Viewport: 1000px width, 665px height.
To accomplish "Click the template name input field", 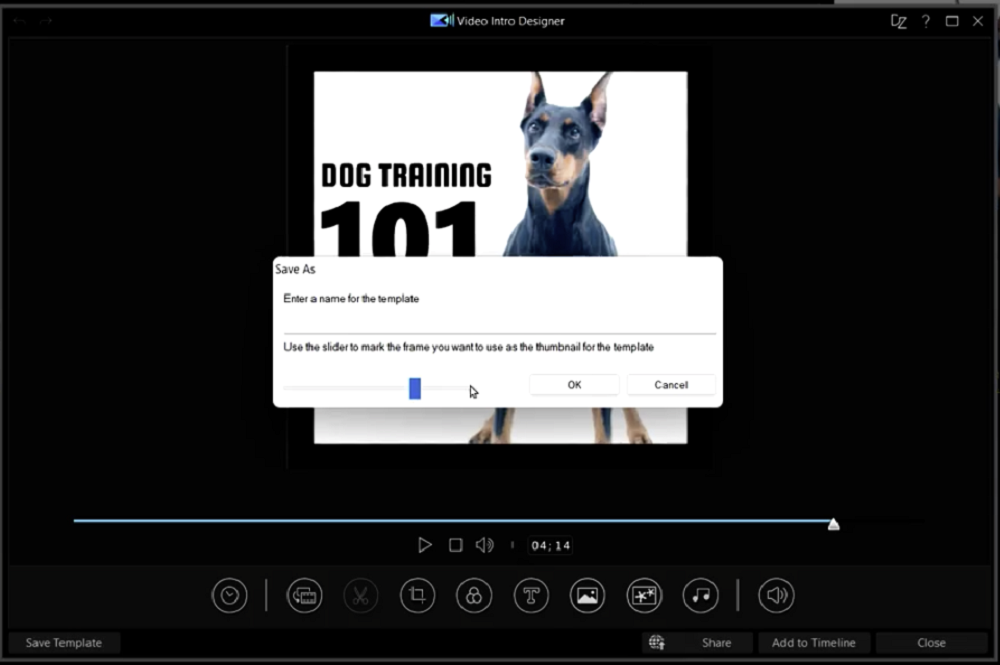I will 499,321.
